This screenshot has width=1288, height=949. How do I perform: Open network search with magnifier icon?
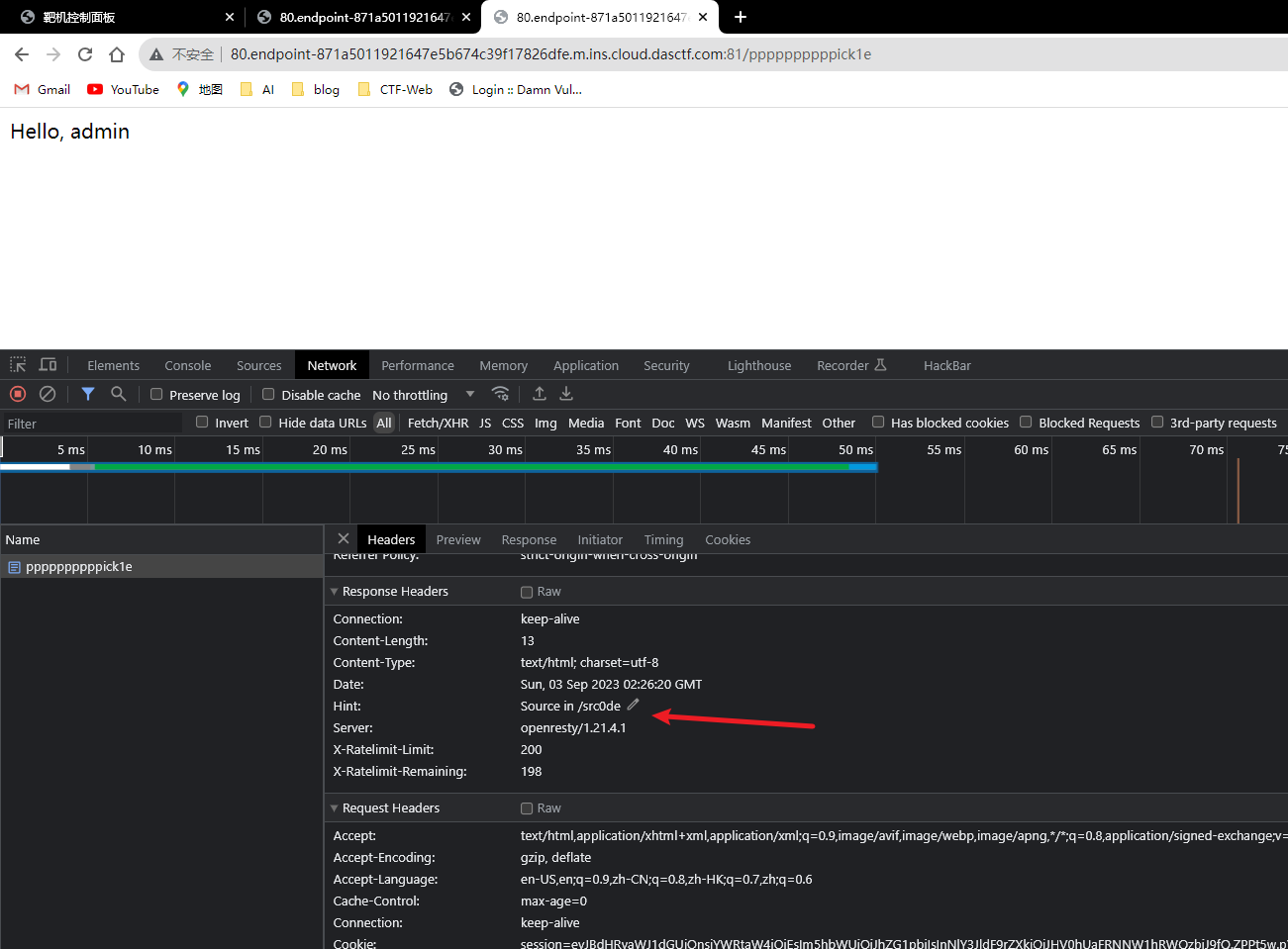point(119,394)
